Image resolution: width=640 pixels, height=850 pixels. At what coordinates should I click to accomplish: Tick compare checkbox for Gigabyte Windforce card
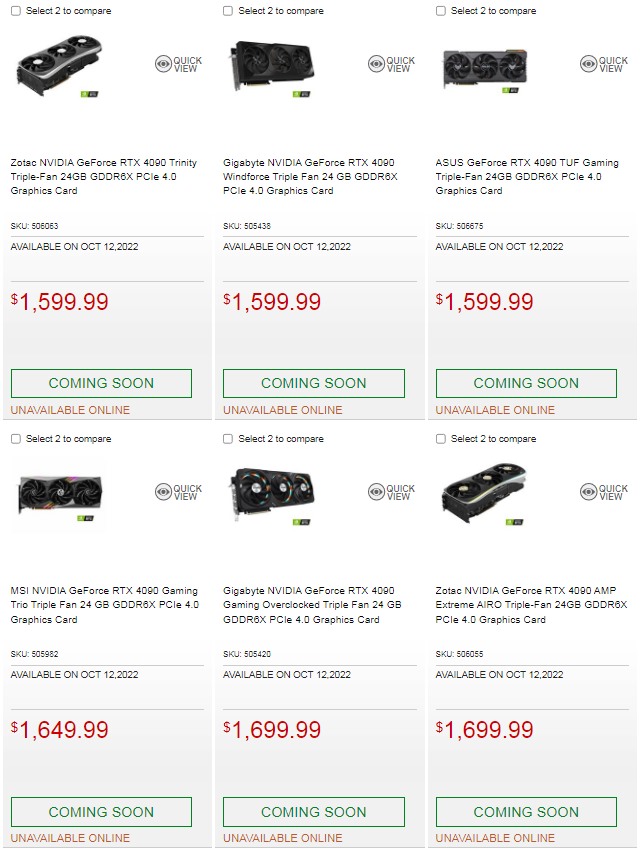point(228,11)
